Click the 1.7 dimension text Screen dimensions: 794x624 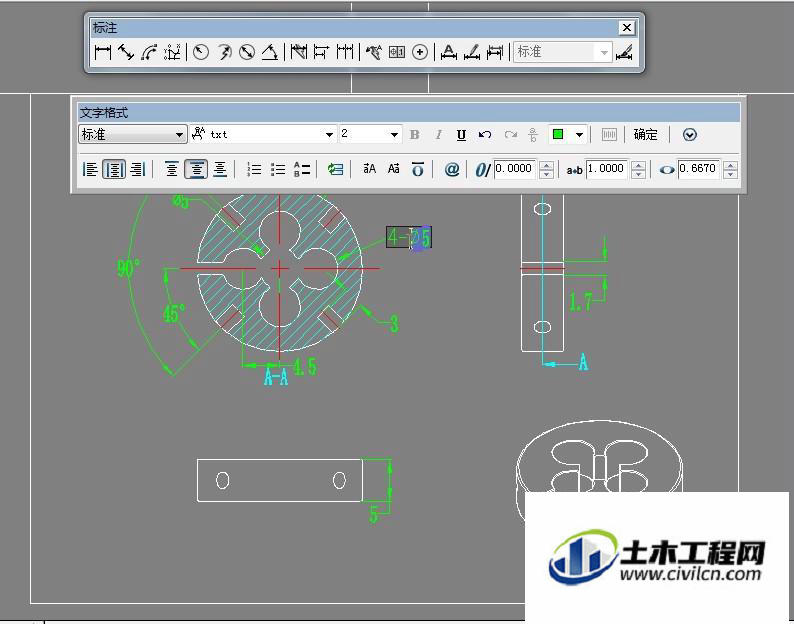pos(580,302)
